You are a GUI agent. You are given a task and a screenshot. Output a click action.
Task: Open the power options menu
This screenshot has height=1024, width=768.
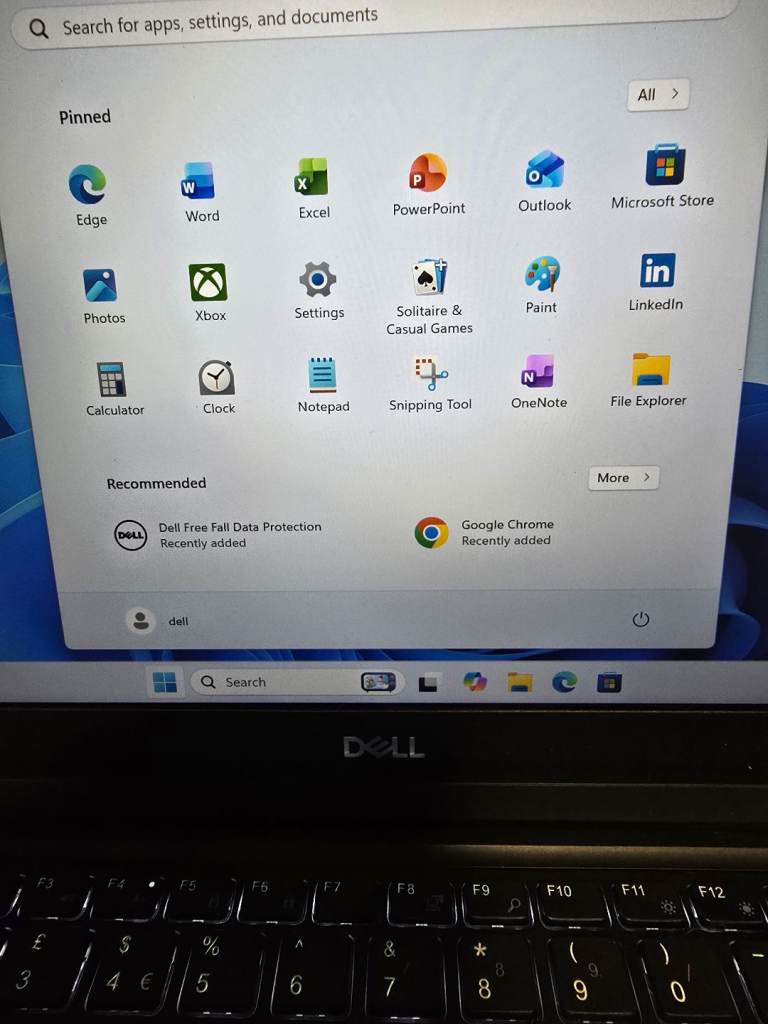coord(641,620)
